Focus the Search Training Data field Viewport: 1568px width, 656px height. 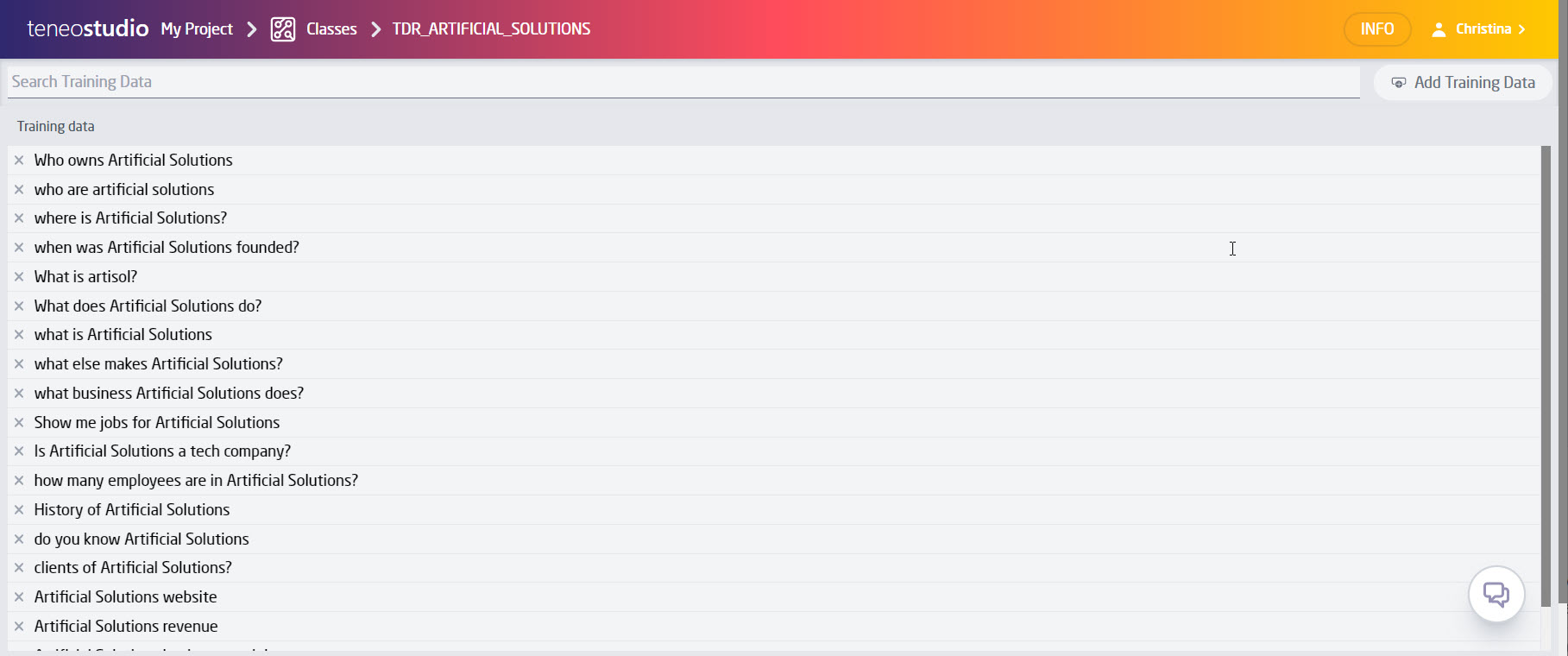point(682,82)
